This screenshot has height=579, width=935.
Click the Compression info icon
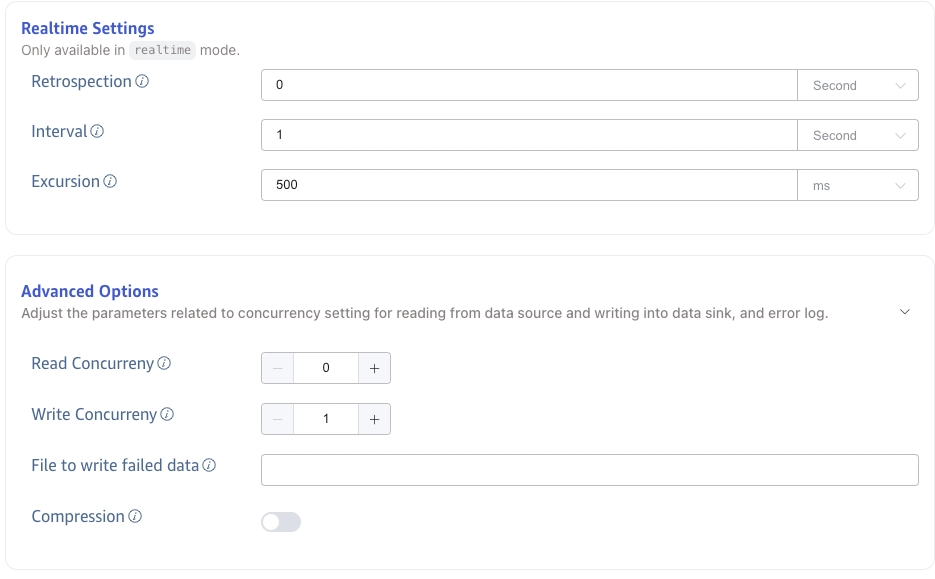tap(135, 517)
